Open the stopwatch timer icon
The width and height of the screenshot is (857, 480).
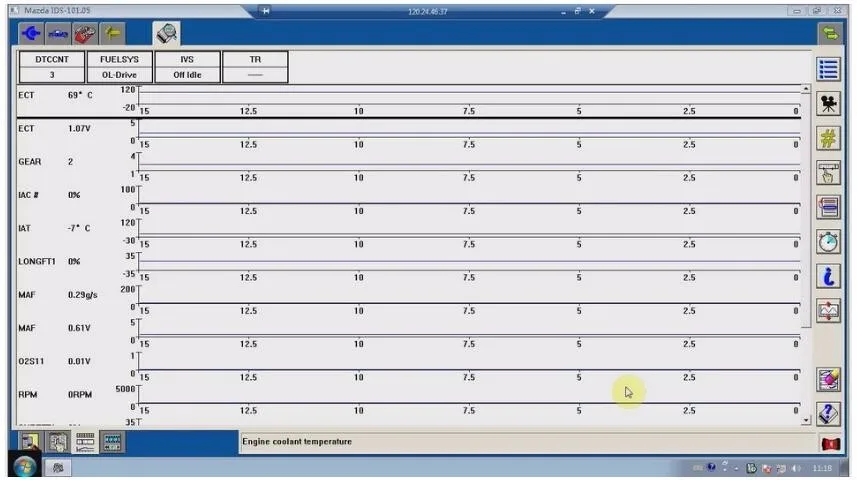[828, 242]
